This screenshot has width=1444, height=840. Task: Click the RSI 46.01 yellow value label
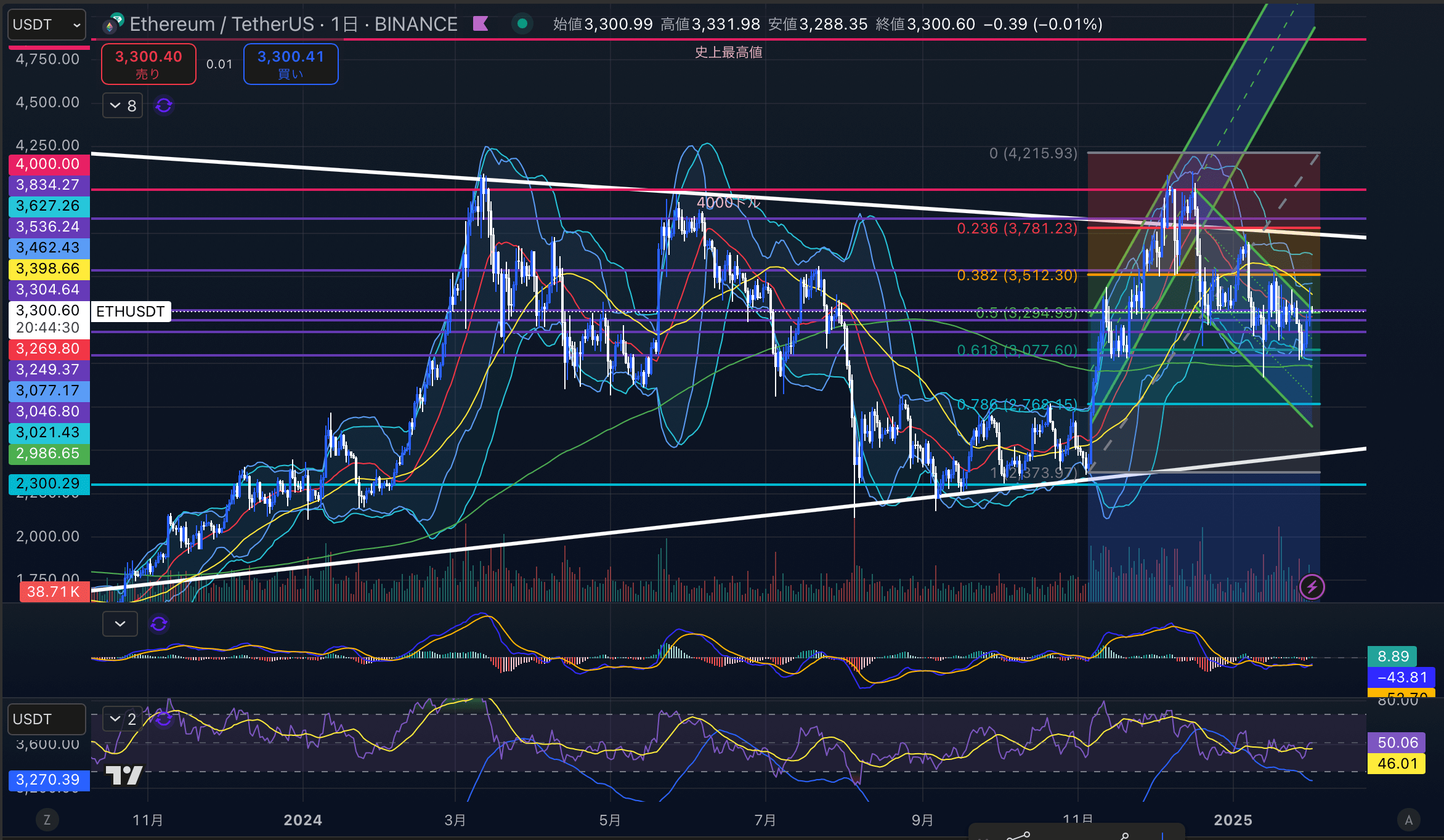tap(1397, 764)
